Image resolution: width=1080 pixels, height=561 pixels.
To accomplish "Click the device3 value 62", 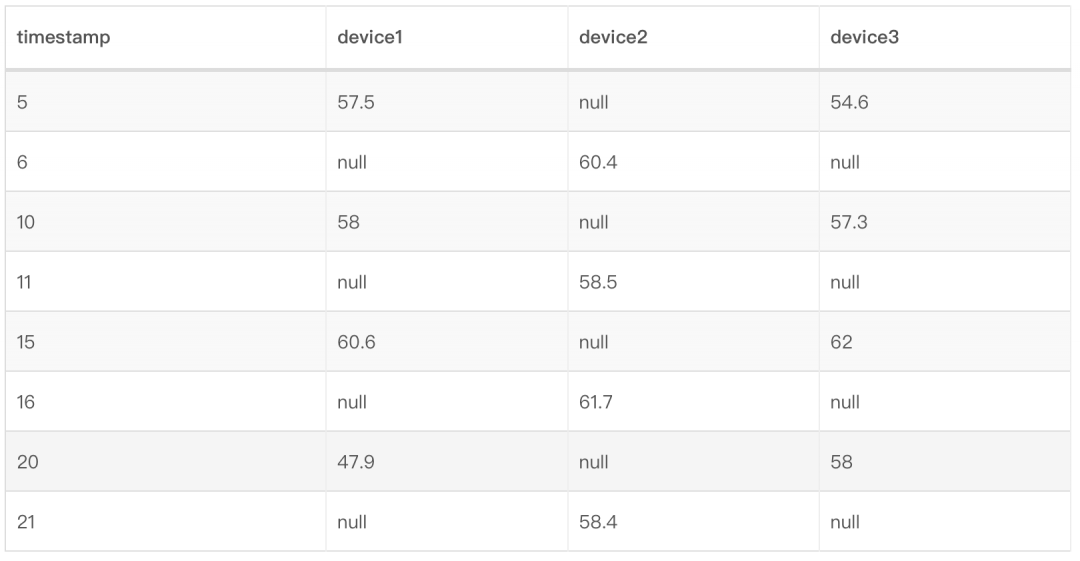I will [842, 341].
